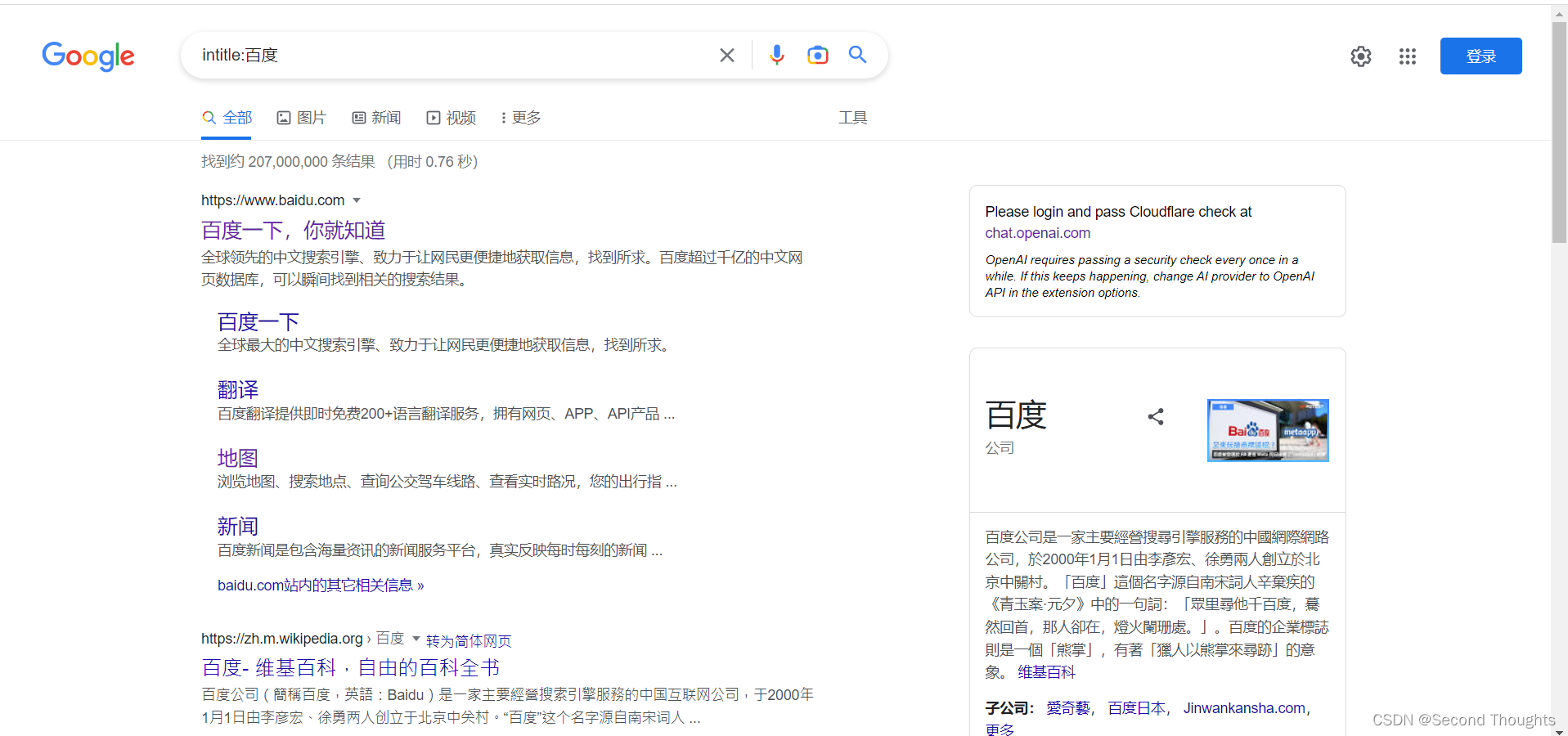Switch to the 新闻 news tab
The width and height of the screenshot is (1568, 736).
tap(376, 118)
